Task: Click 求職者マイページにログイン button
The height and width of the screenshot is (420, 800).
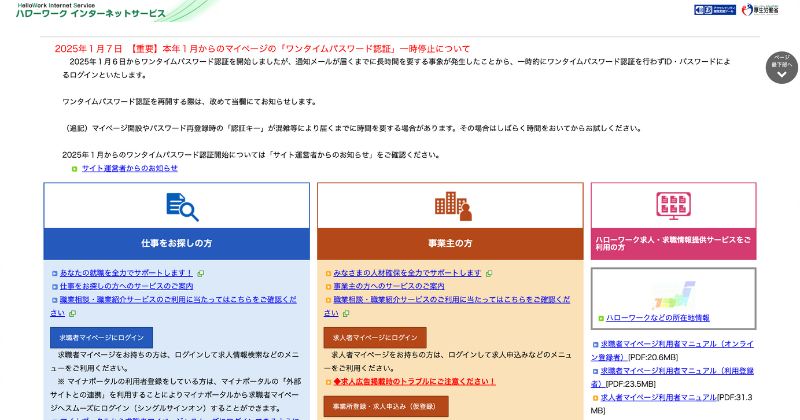Action: [x=102, y=337]
